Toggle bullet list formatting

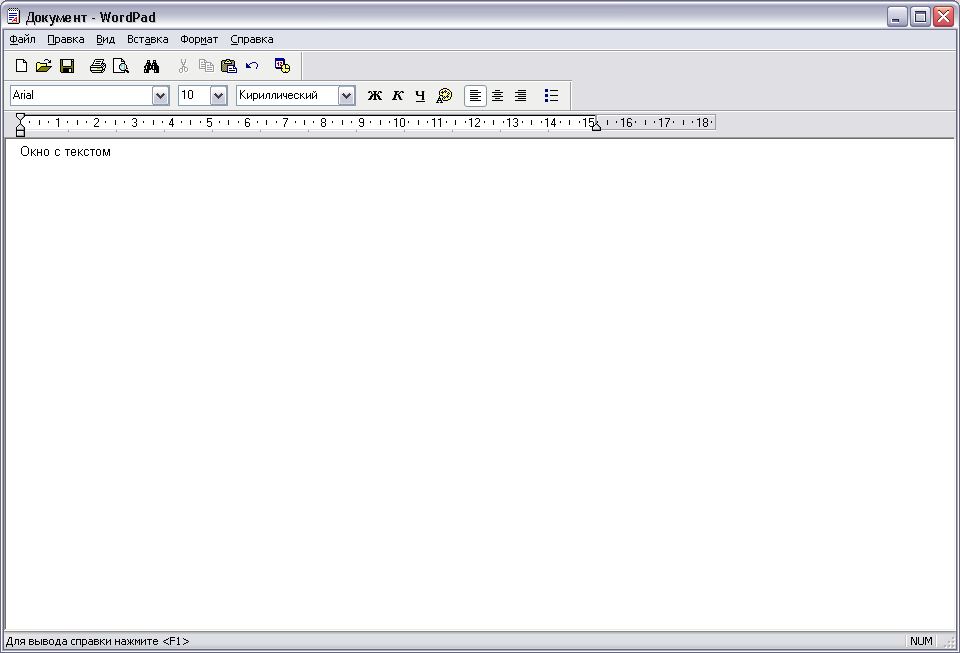click(551, 95)
